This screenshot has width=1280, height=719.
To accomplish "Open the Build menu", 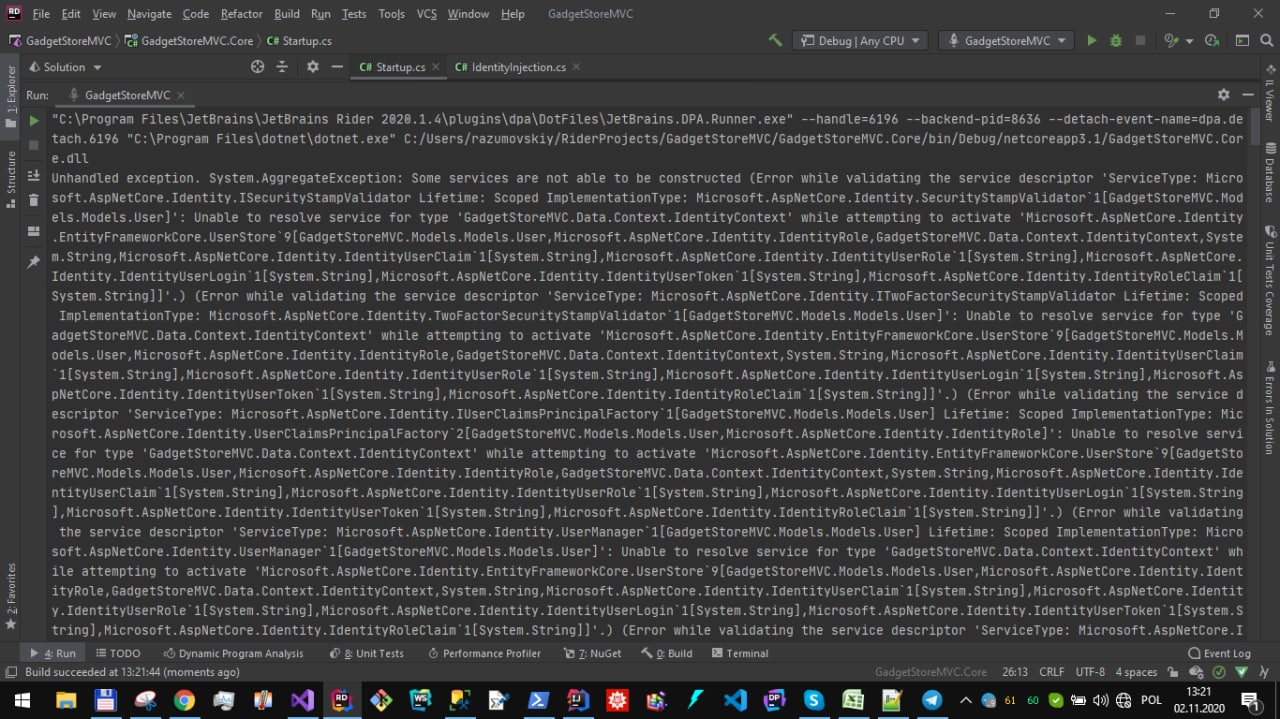I will click(287, 14).
